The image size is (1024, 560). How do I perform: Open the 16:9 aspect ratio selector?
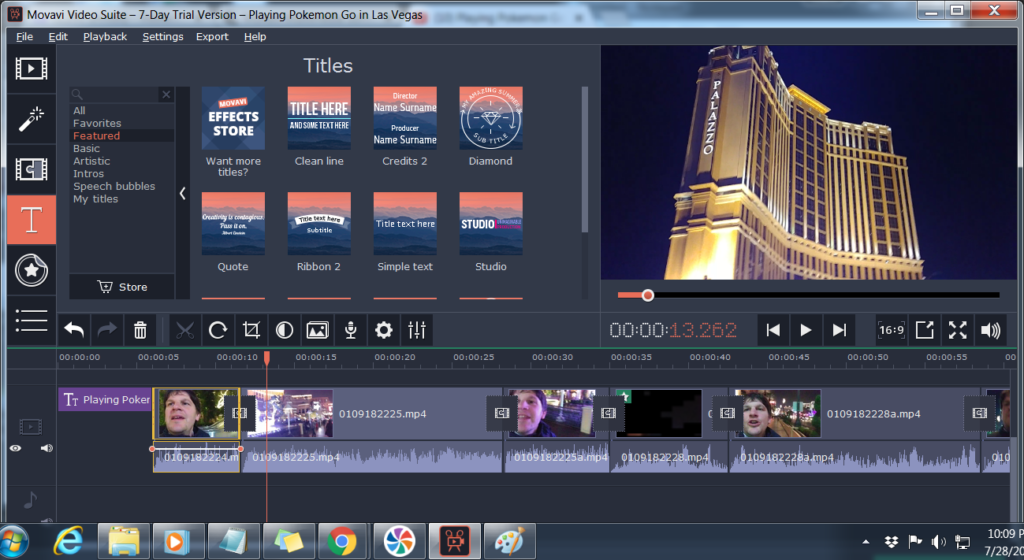(891, 330)
